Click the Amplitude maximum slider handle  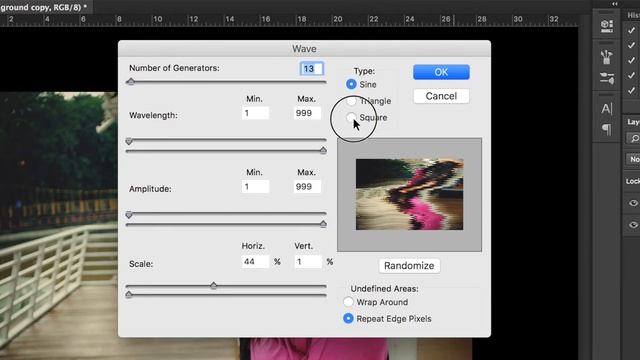click(323, 224)
